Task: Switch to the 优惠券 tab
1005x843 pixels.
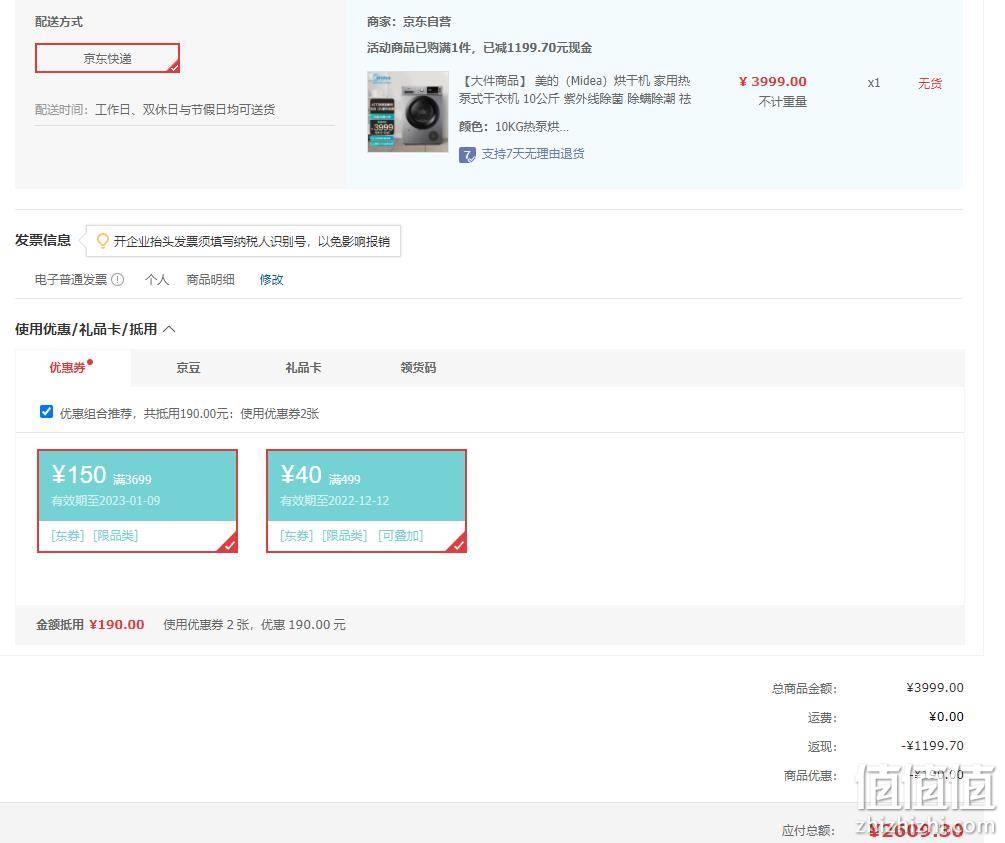Action: pos(67,367)
